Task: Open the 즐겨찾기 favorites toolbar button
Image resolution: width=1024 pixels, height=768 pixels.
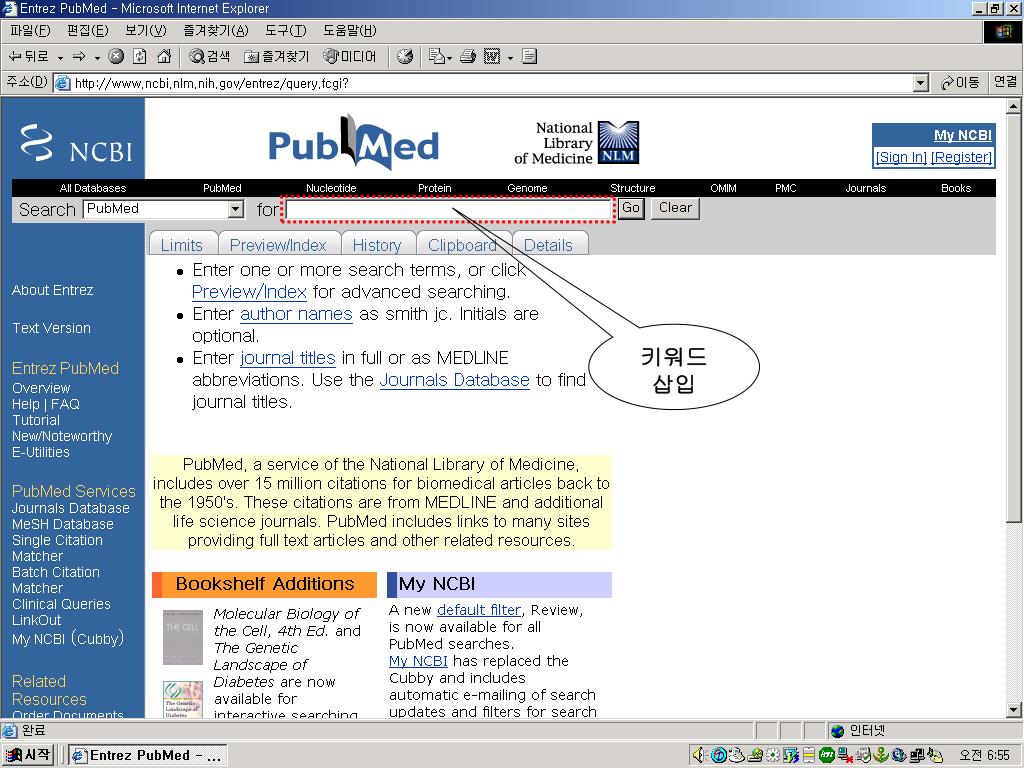Action: click(276, 57)
